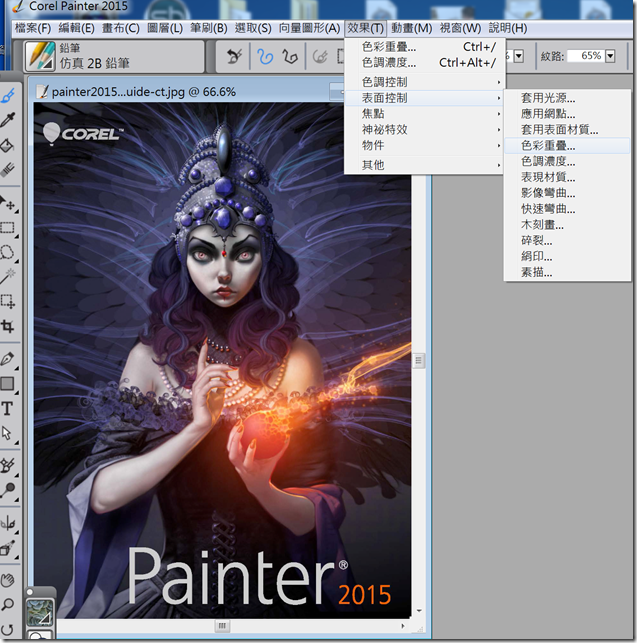The height and width of the screenshot is (643, 637).
Task: Open the 效果(T) menu
Action: pyautogui.click(x=365, y=28)
